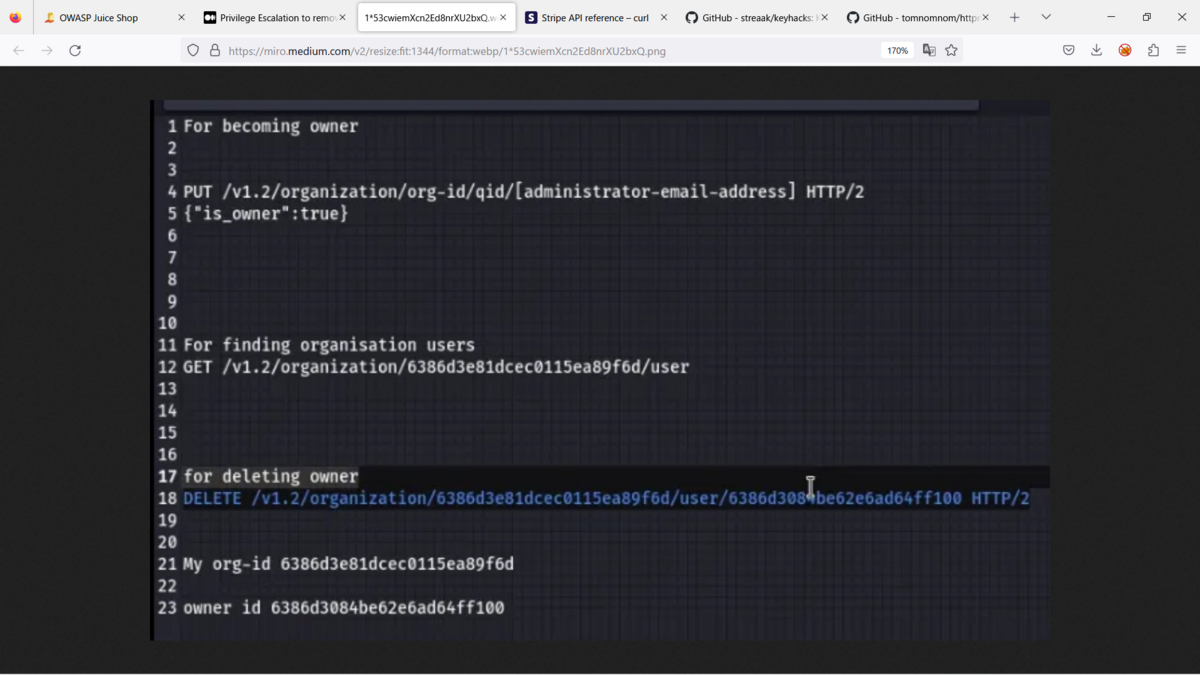Image resolution: width=1200 pixels, height=675 pixels.
Task: Click 'My org-id 6386d3e81dcec0115ea89f6d' line
Action: click(348, 564)
